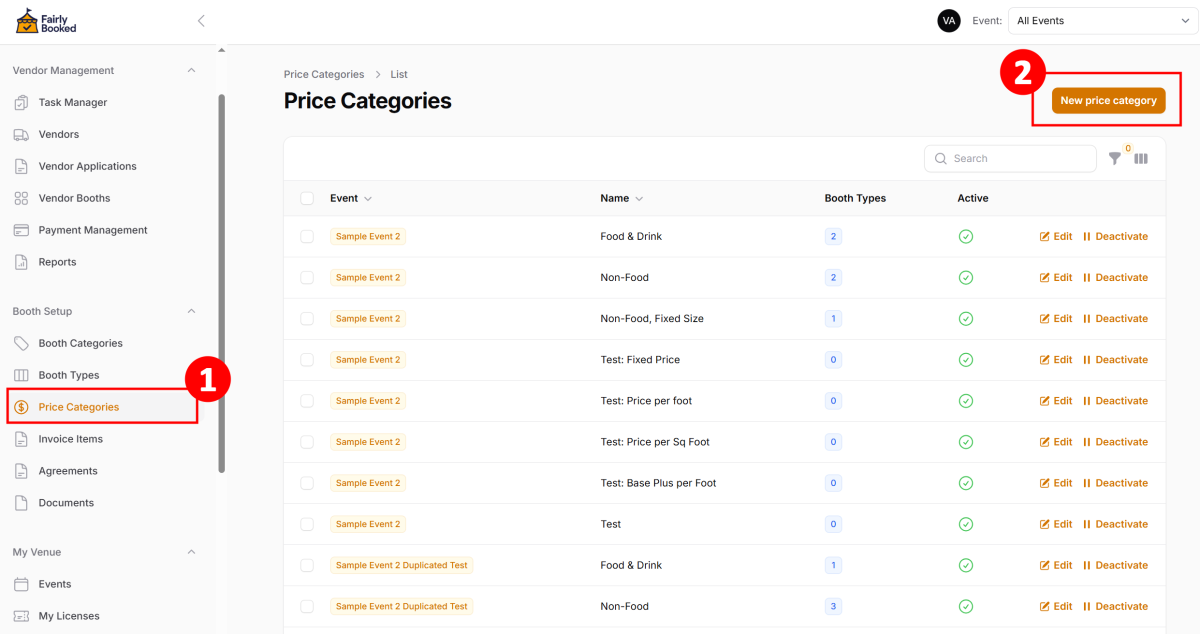
Task: Collapse the sidebar with the arrow
Action: click(201, 21)
